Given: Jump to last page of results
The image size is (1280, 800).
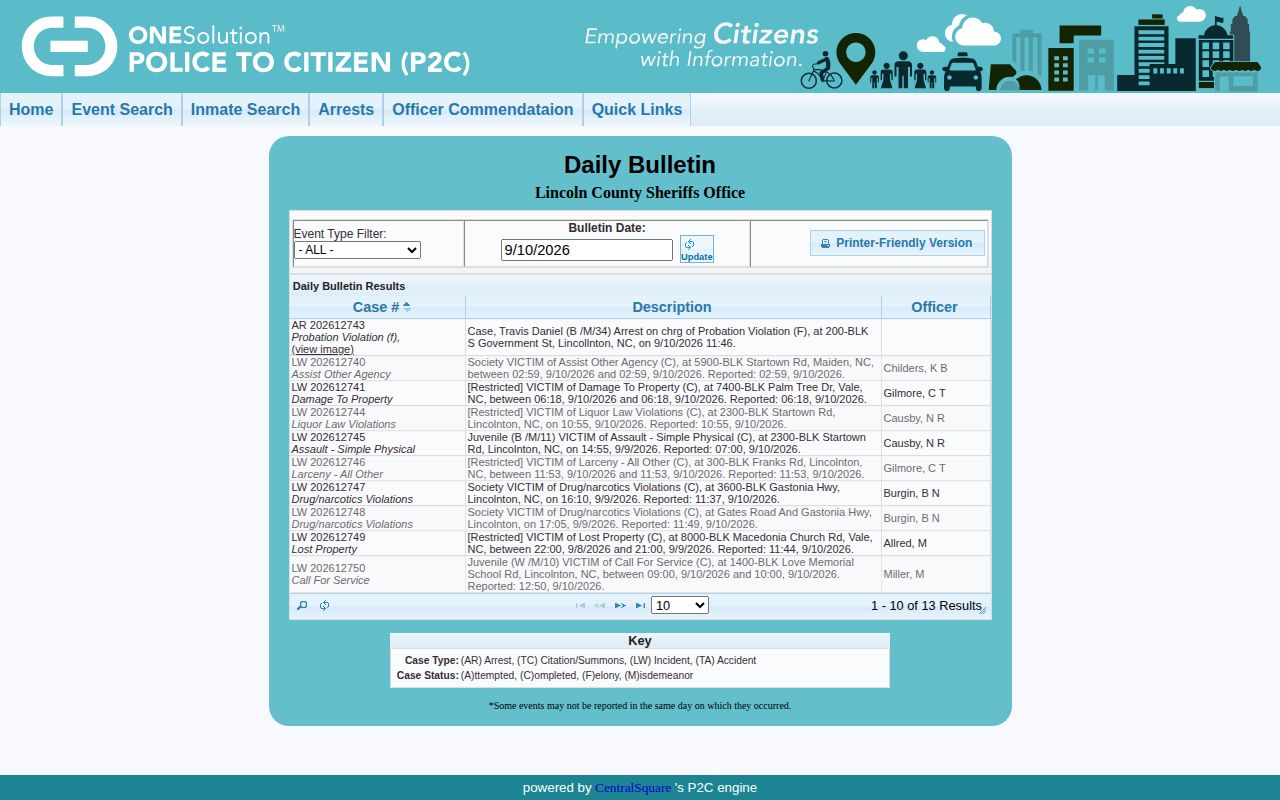Looking at the screenshot, I should 640,605.
